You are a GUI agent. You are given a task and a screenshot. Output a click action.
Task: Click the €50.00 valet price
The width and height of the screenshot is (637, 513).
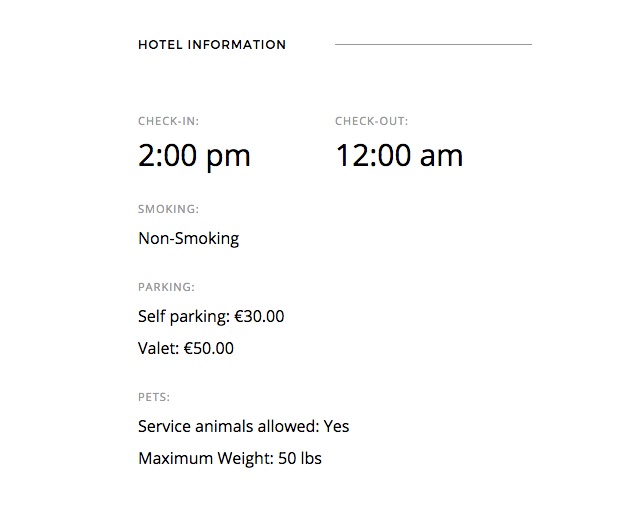pyautogui.click(x=209, y=349)
